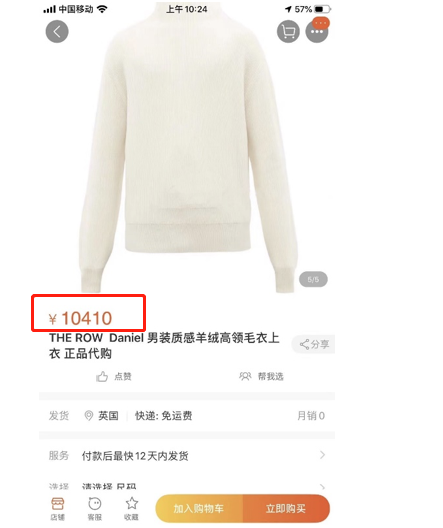Image resolution: width=443 pixels, height=528 pixels.
Task: Click the 加入购物车 button
Action: point(199,508)
